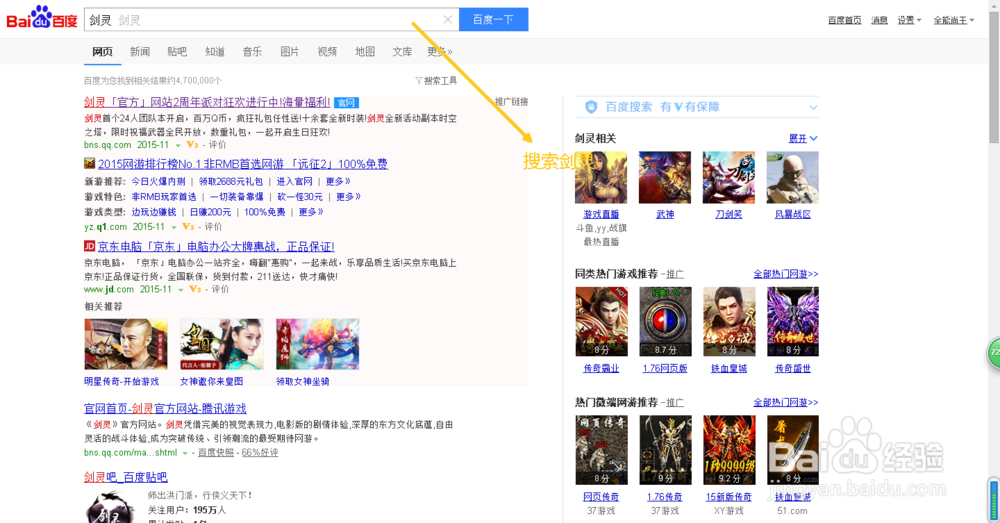Click 铁血皇城 link
The image size is (1000, 523).
pos(728,369)
